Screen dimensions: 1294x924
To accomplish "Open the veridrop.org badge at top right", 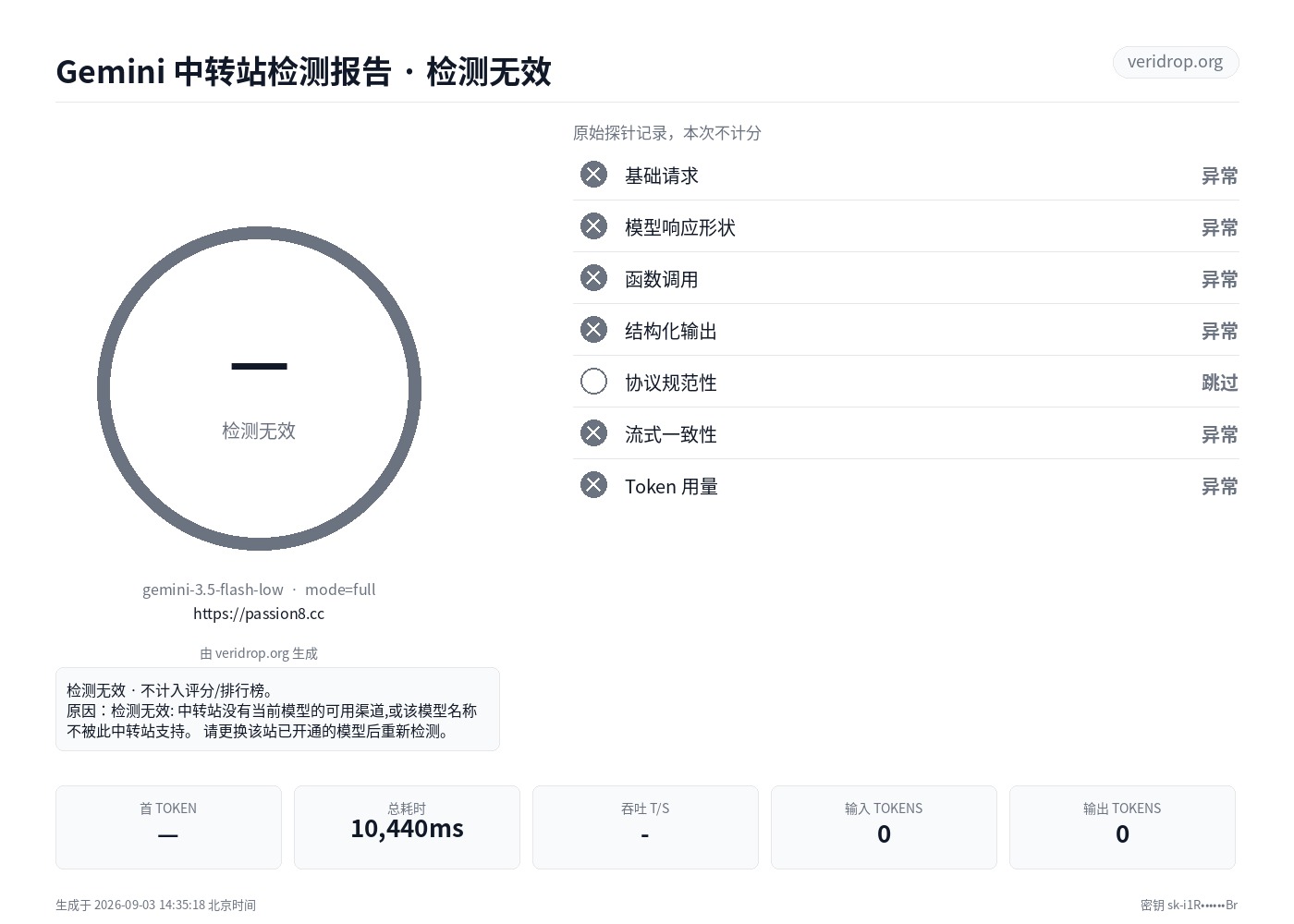I will 1175,62.
